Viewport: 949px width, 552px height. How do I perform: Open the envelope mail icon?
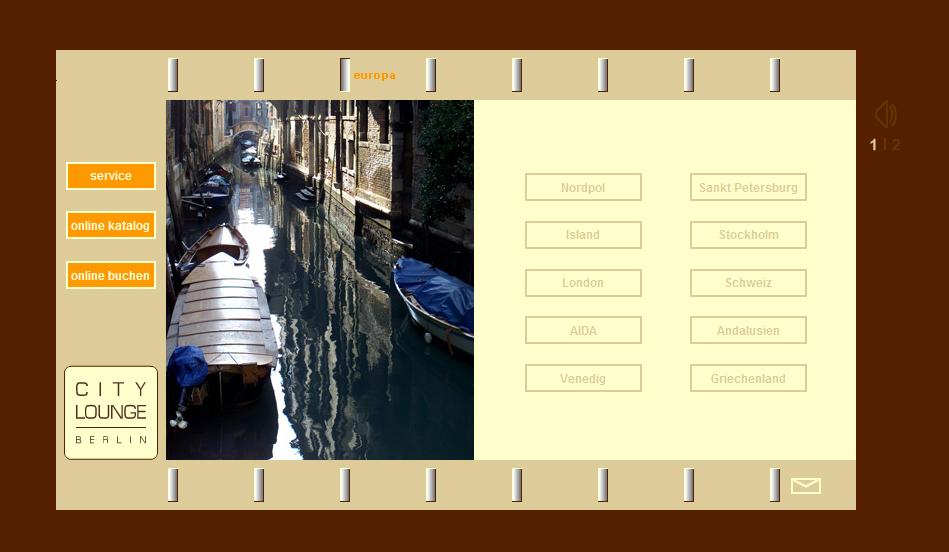pyautogui.click(x=805, y=486)
